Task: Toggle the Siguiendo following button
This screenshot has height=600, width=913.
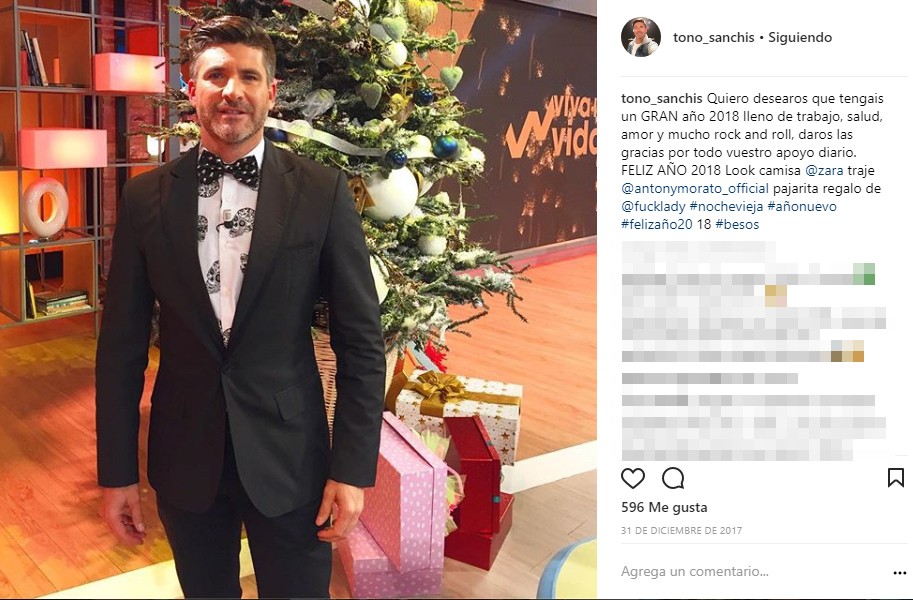Action: (x=800, y=37)
